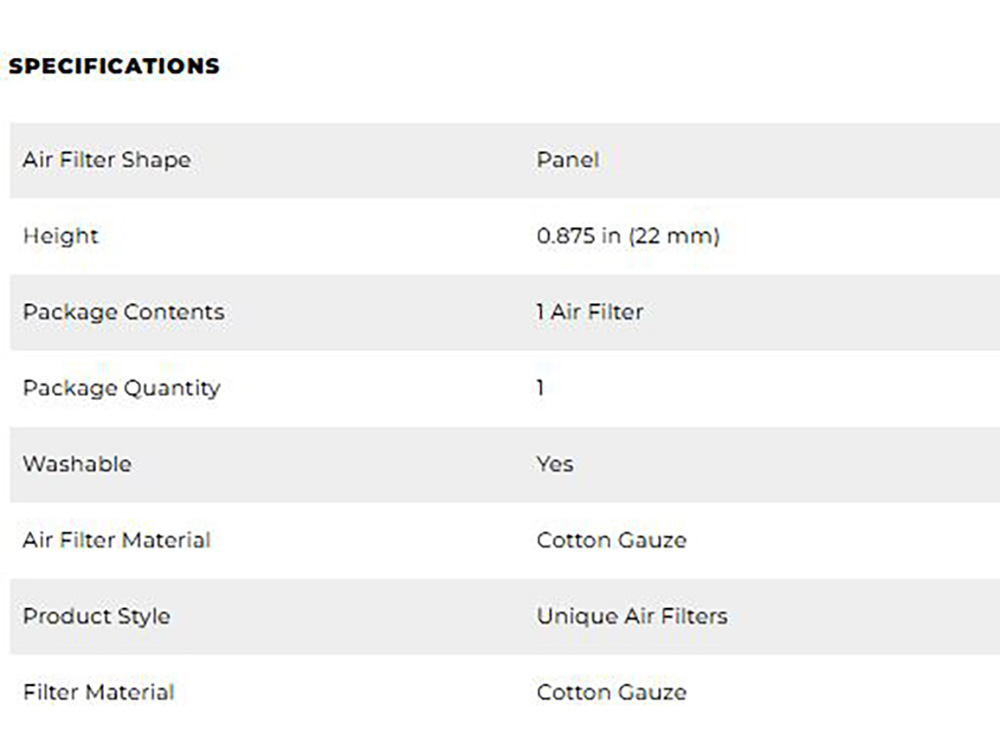Click Cotton Gauze in the bottom row
This screenshot has height=750, width=1000.
click(611, 692)
